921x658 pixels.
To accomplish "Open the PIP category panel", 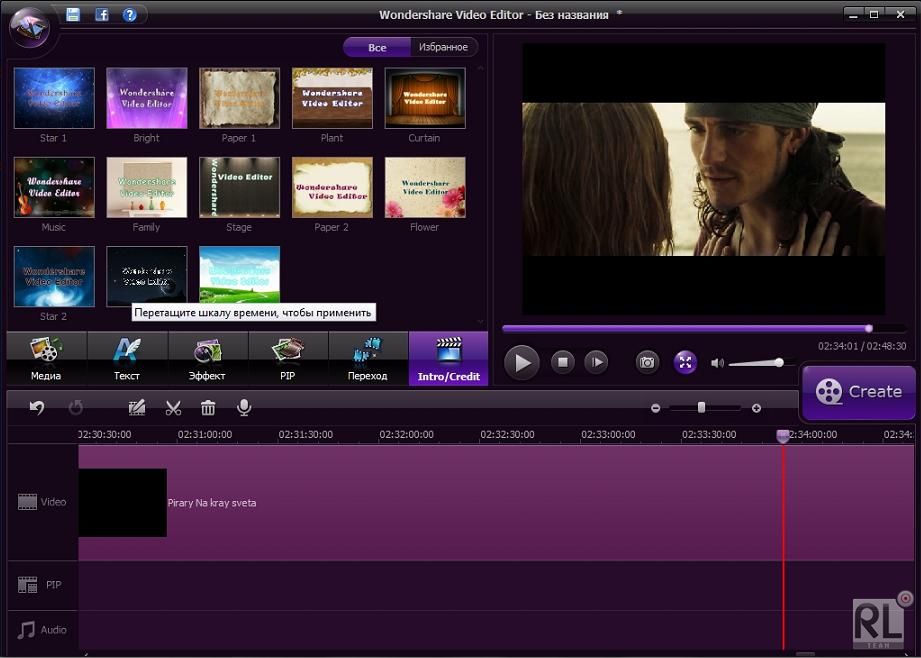I will point(288,358).
